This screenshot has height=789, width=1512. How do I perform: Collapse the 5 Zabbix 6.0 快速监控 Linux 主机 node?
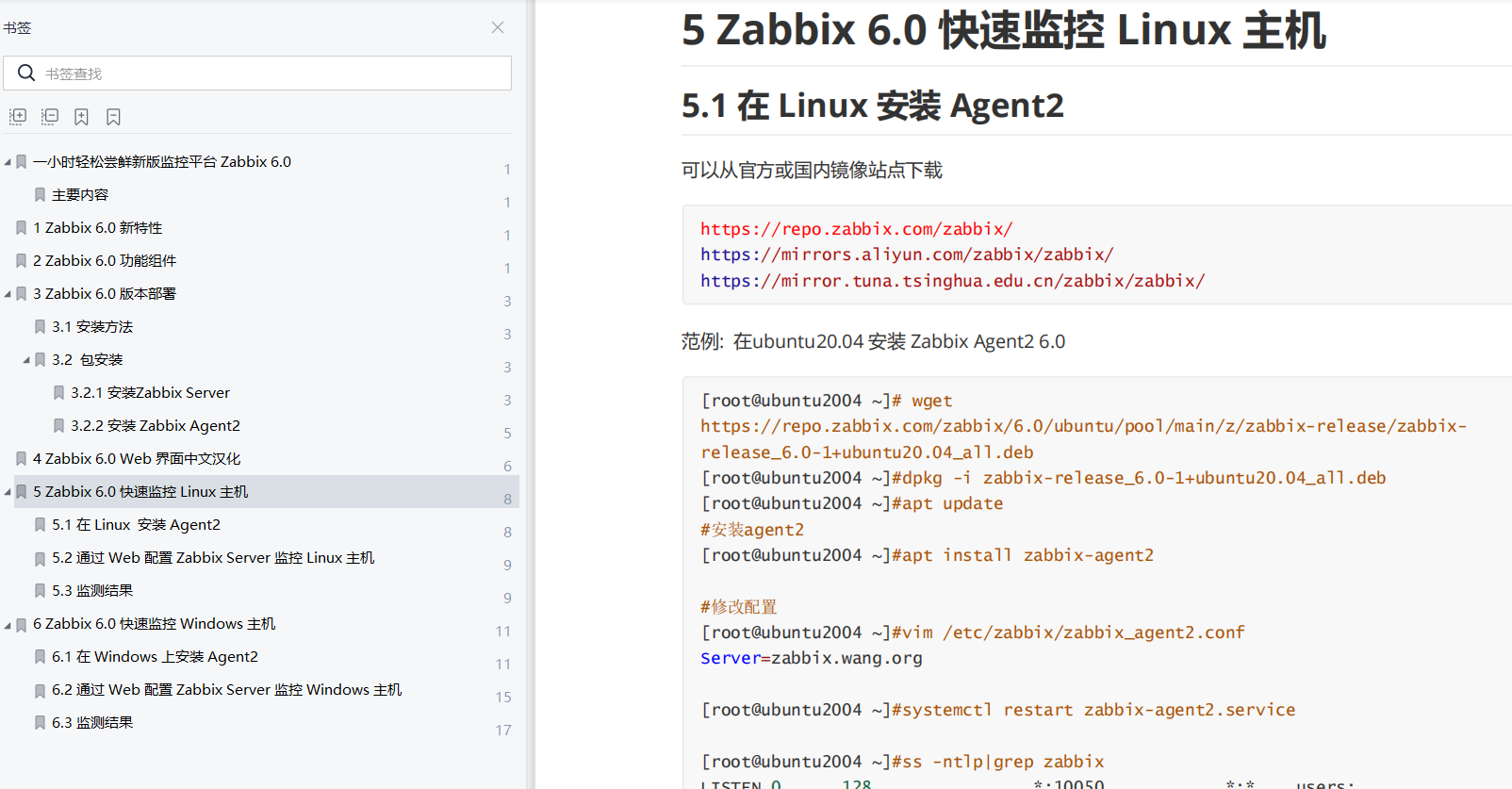coord(8,492)
